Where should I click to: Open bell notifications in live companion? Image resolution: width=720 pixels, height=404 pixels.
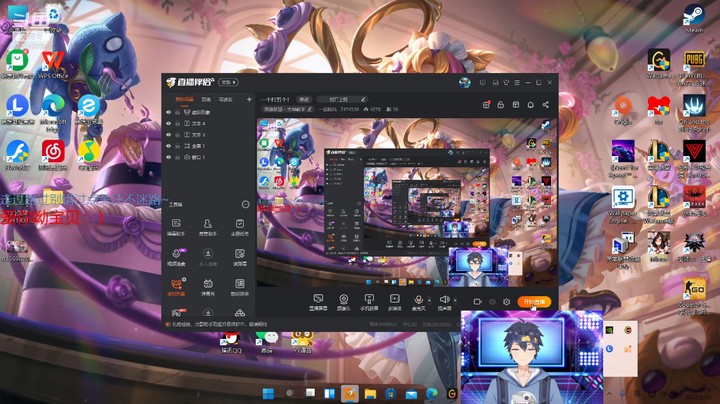point(530,105)
